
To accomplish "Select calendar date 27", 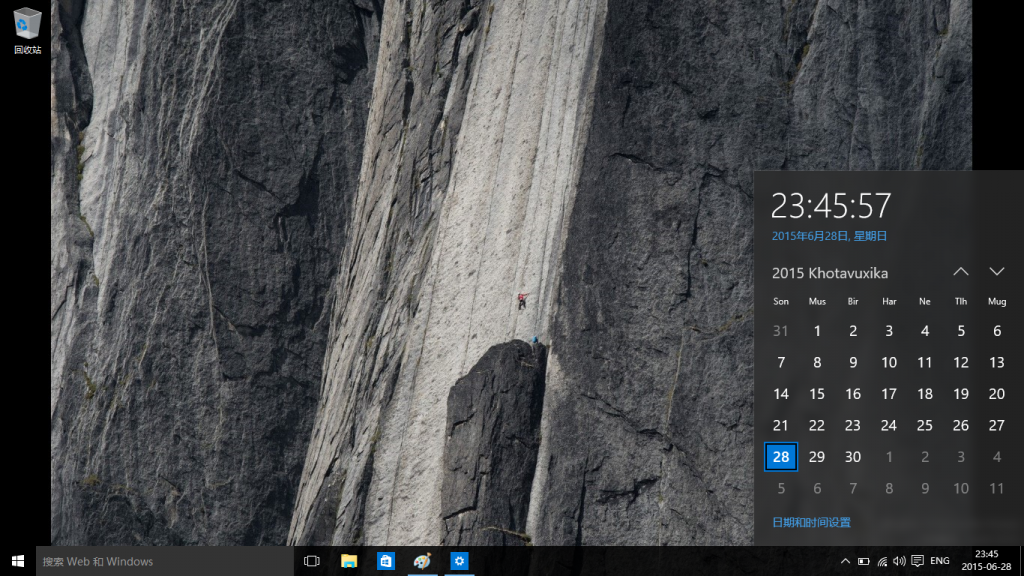I will (x=997, y=425).
